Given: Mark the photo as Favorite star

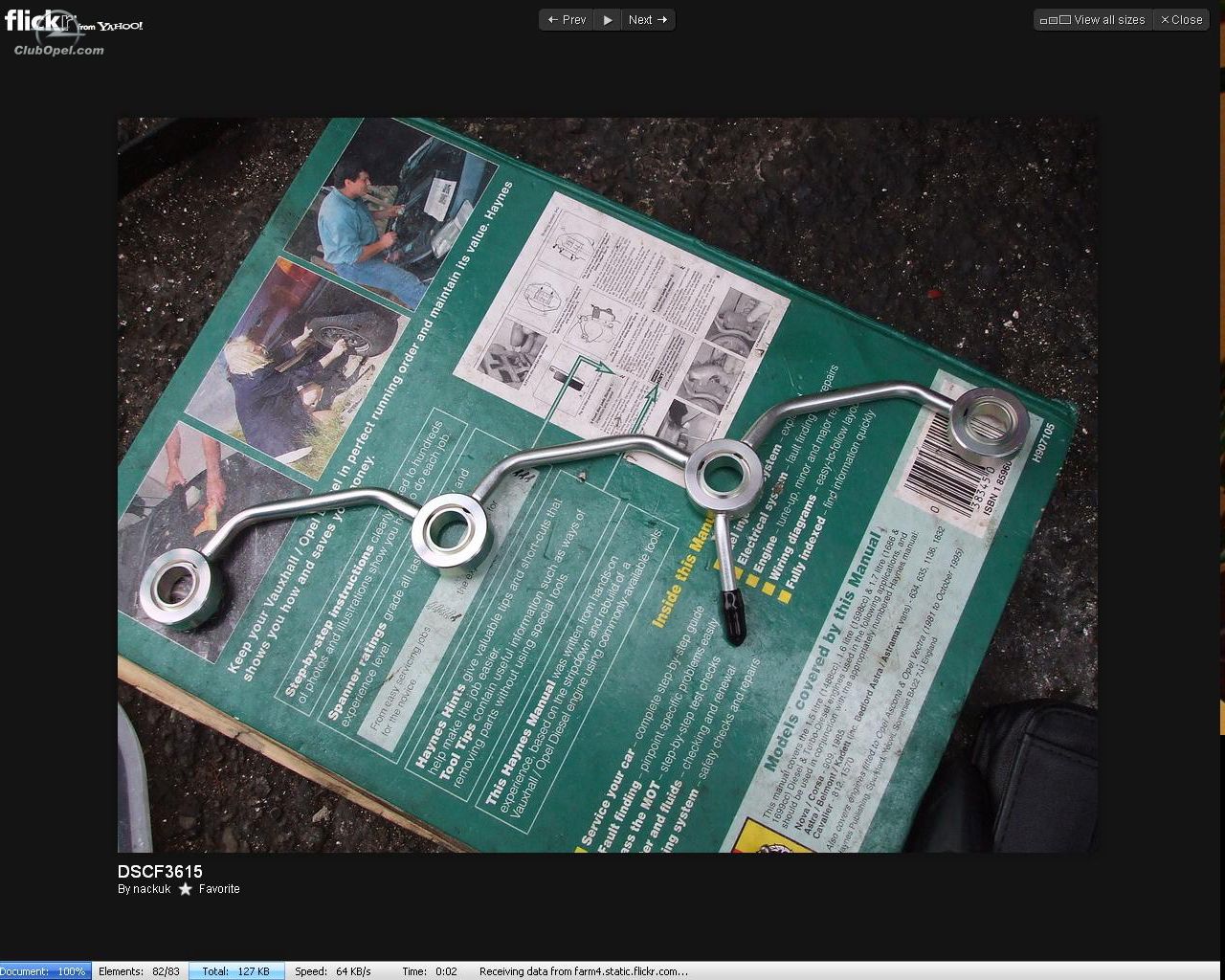Looking at the screenshot, I should coord(186,889).
